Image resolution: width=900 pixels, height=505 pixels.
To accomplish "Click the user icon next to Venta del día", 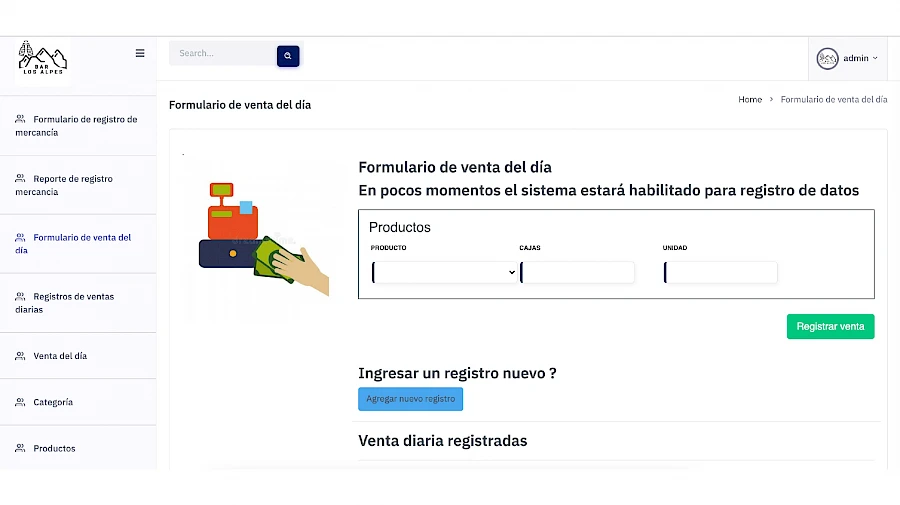I will click(20, 356).
